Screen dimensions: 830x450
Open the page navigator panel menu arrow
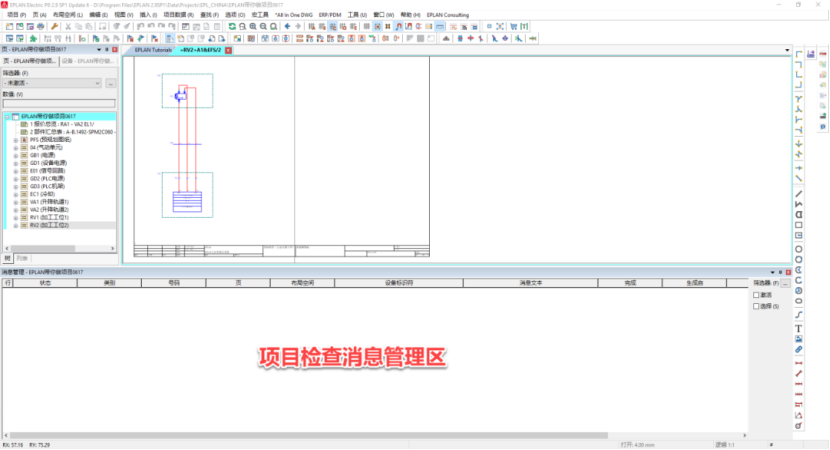[99, 49]
